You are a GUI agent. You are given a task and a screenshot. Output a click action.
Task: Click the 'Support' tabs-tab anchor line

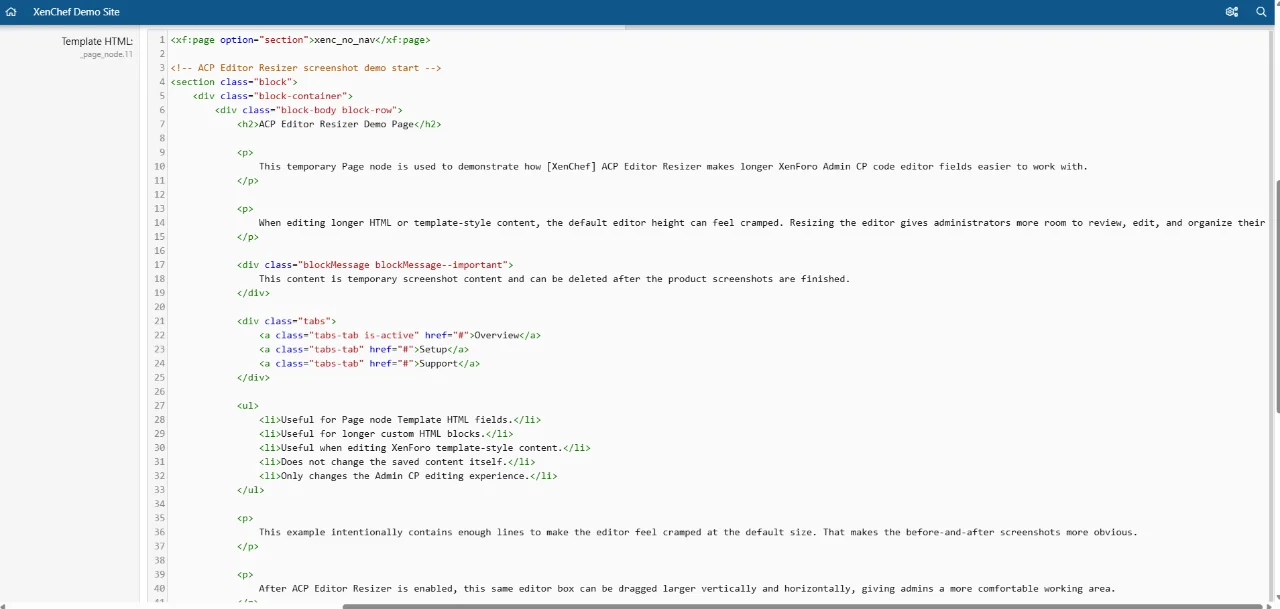pos(369,363)
